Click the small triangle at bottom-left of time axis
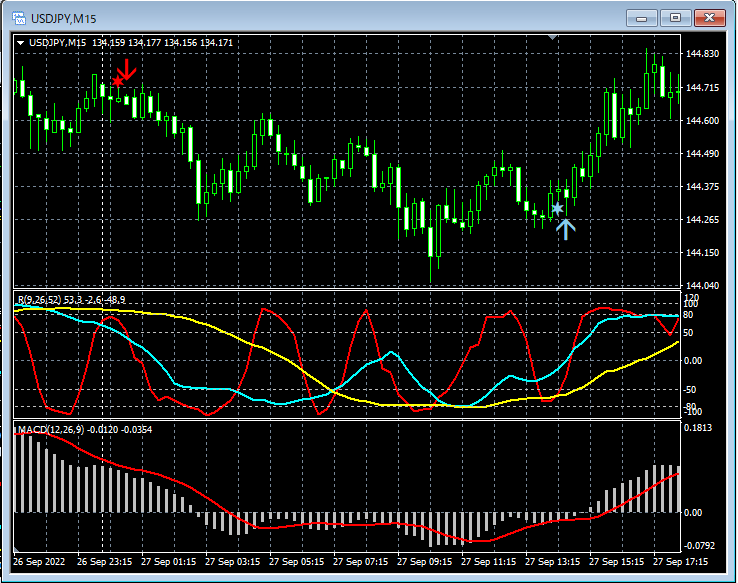The height and width of the screenshot is (583, 738). pos(17,550)
